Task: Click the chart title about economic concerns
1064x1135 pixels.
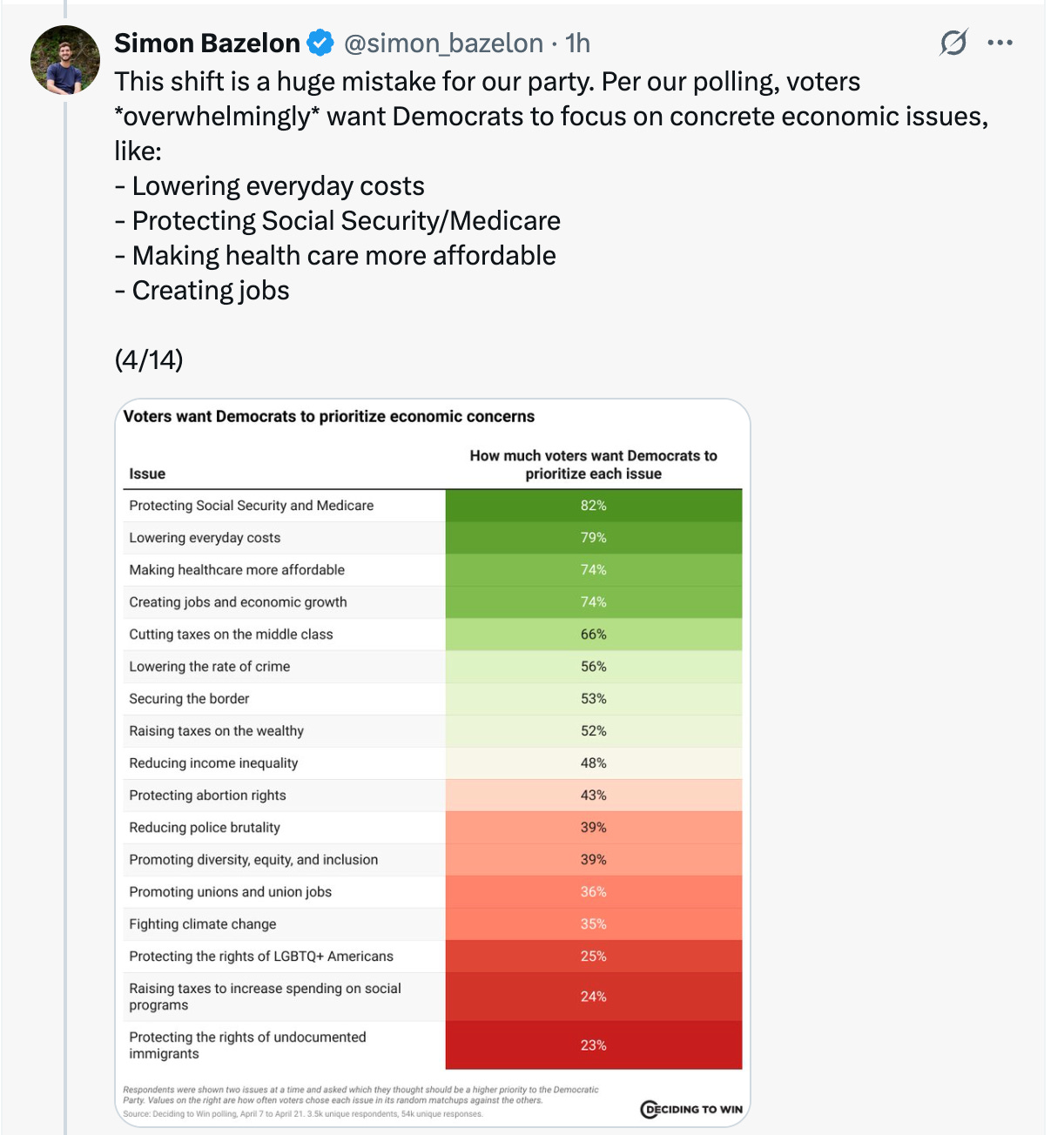Action: pyautogui.click(x=329, y=417)
